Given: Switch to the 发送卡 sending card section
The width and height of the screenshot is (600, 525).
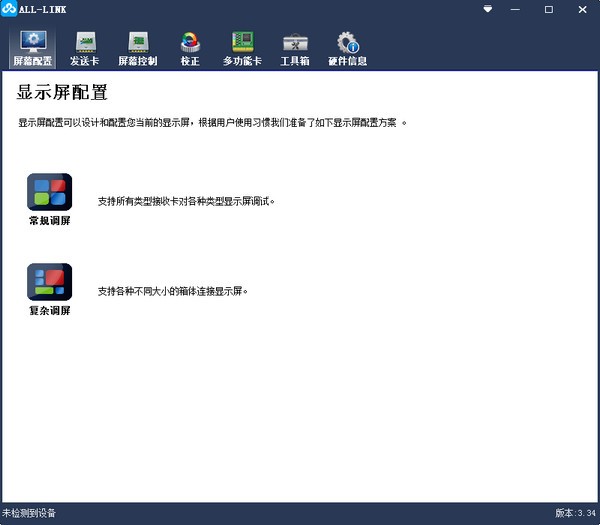Looking at the screenshot, I should pyautogui.click(x=85, y=47).
